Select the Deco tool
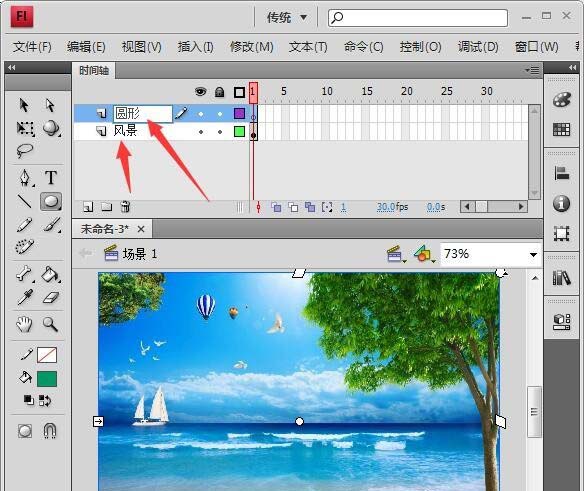 [25, 246]
